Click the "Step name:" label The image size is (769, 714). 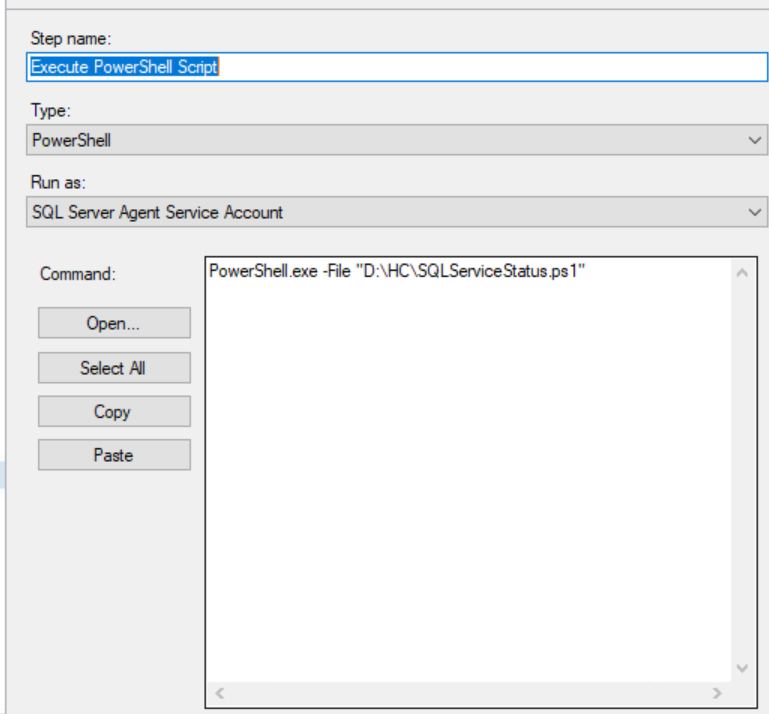click(x=71, y=39)
